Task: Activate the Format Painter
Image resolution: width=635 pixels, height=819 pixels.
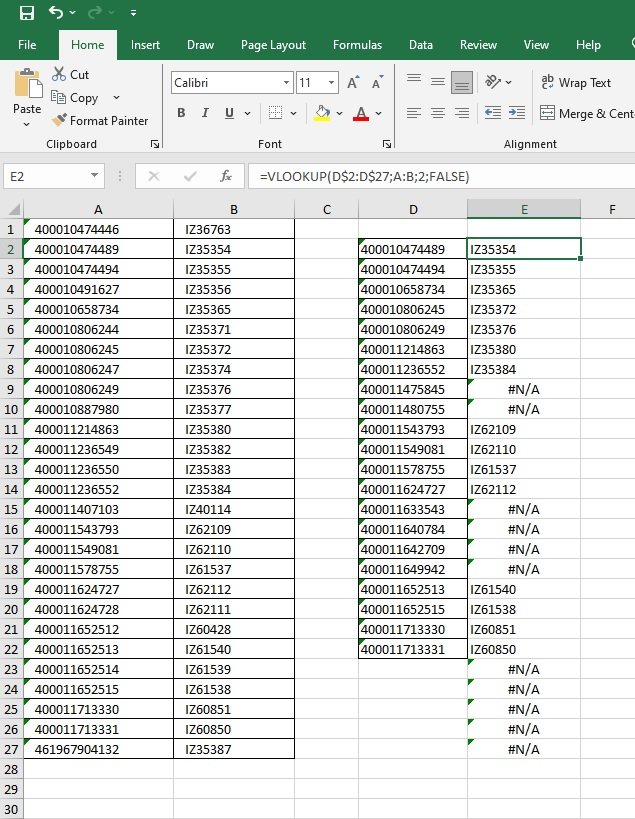Action: tap(100, 121)
